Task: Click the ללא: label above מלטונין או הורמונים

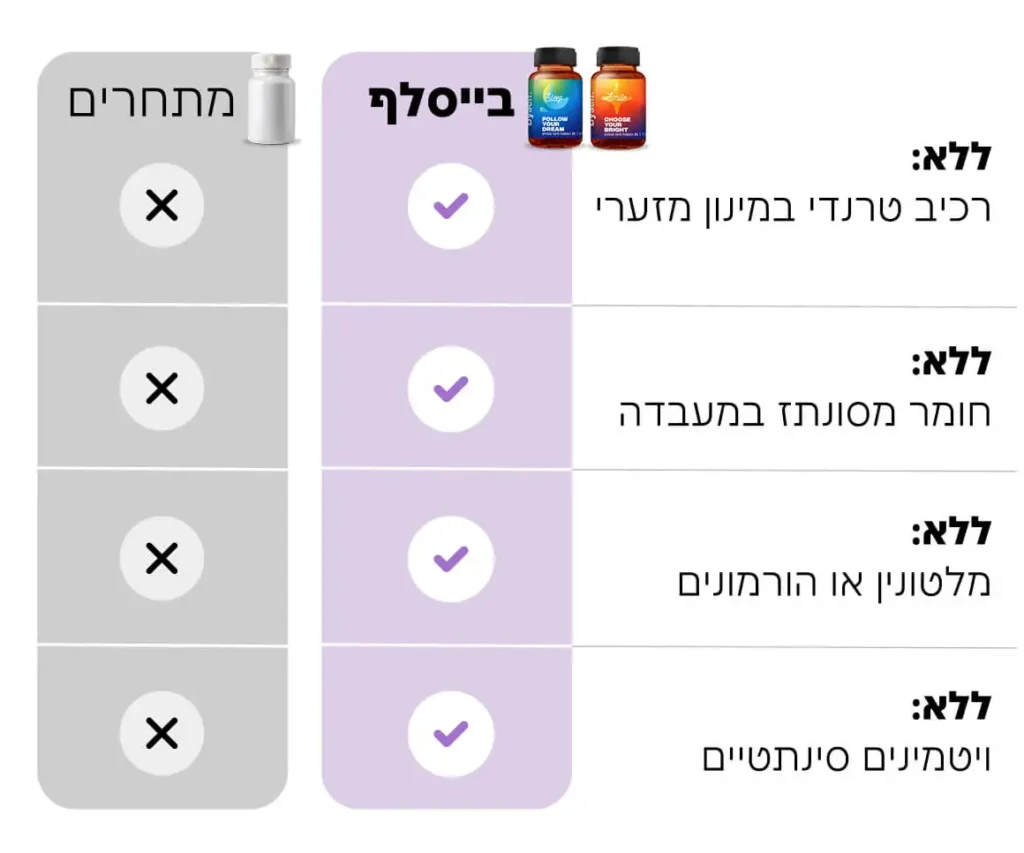Action: [x=950, y=531]
